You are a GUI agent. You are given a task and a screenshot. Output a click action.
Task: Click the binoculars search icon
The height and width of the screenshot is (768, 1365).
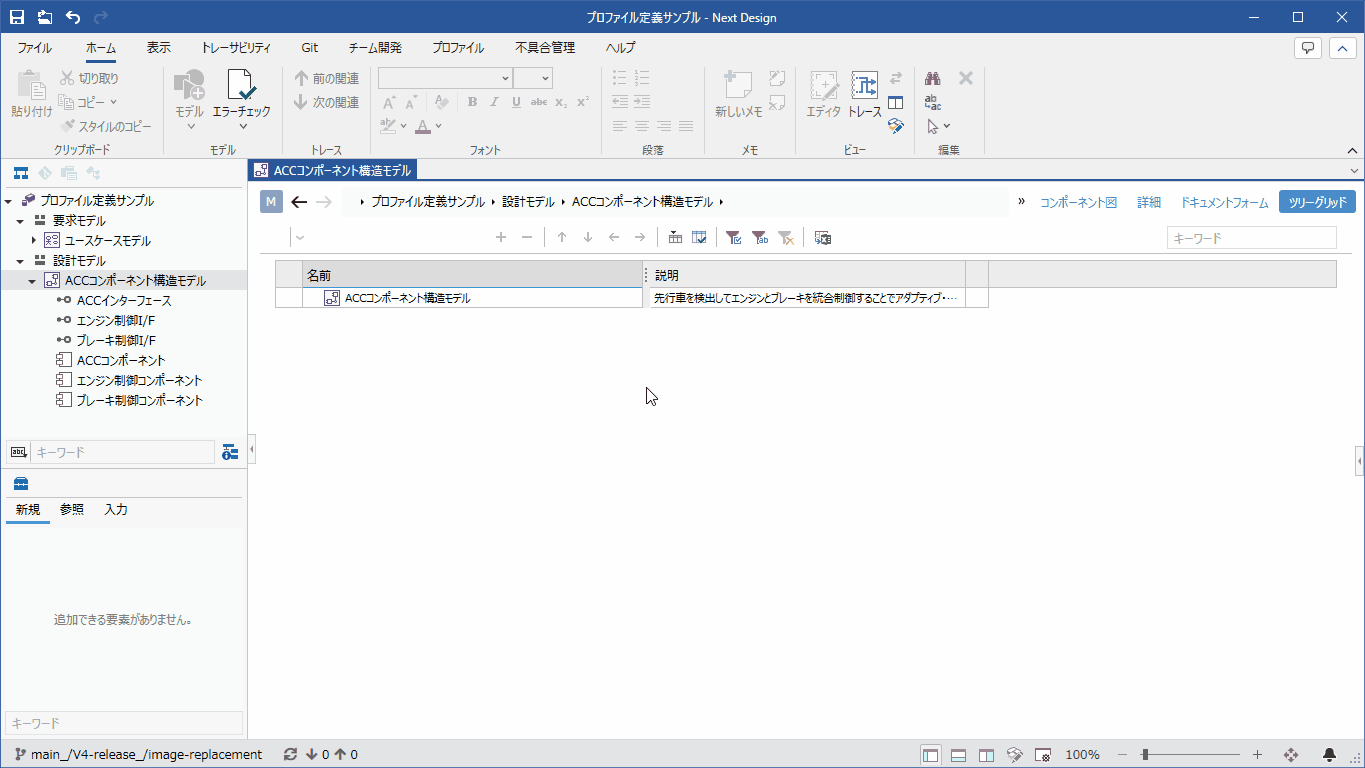point(933,78)
